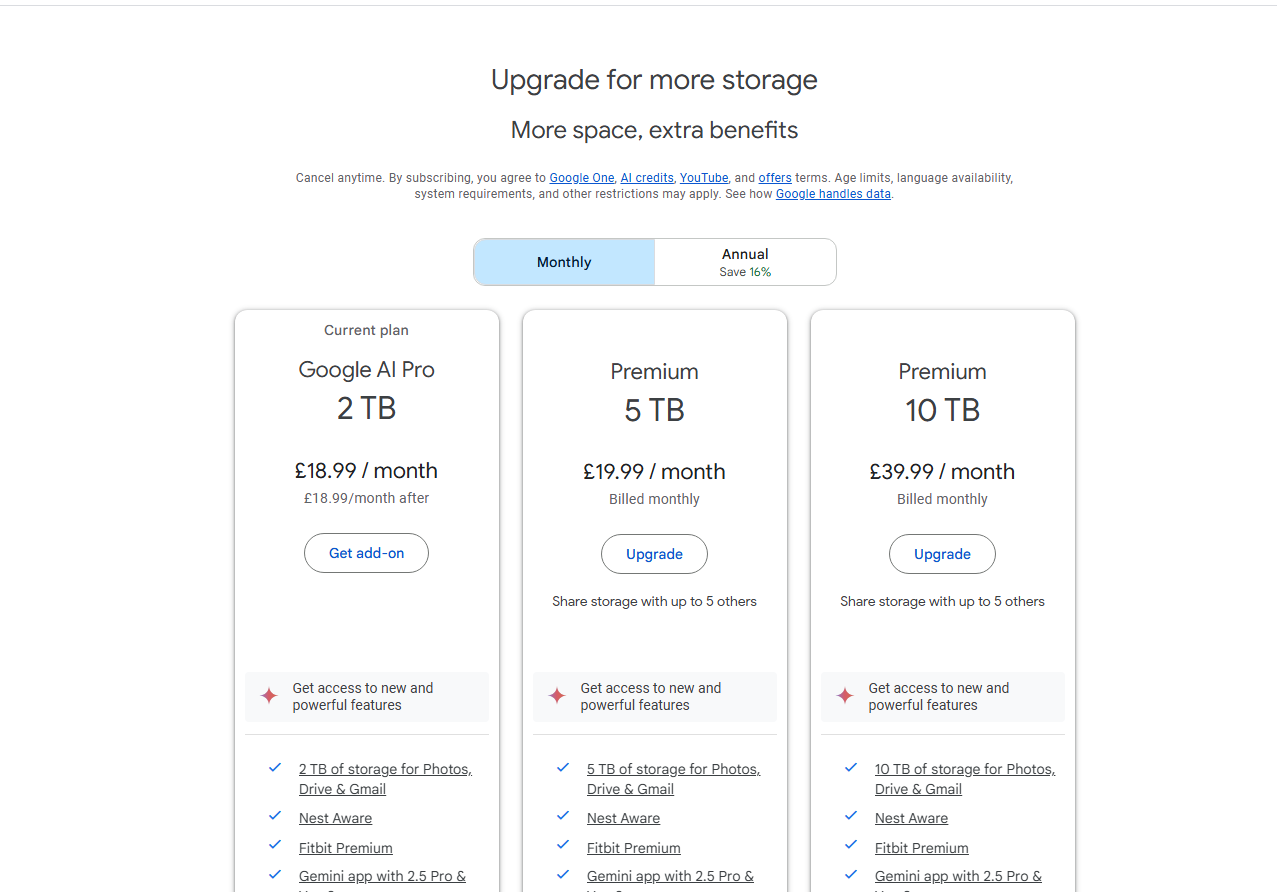1277x892 pixels.
Task: Click the checkmark beside 10 TB of storage
Action: point(851,768)
